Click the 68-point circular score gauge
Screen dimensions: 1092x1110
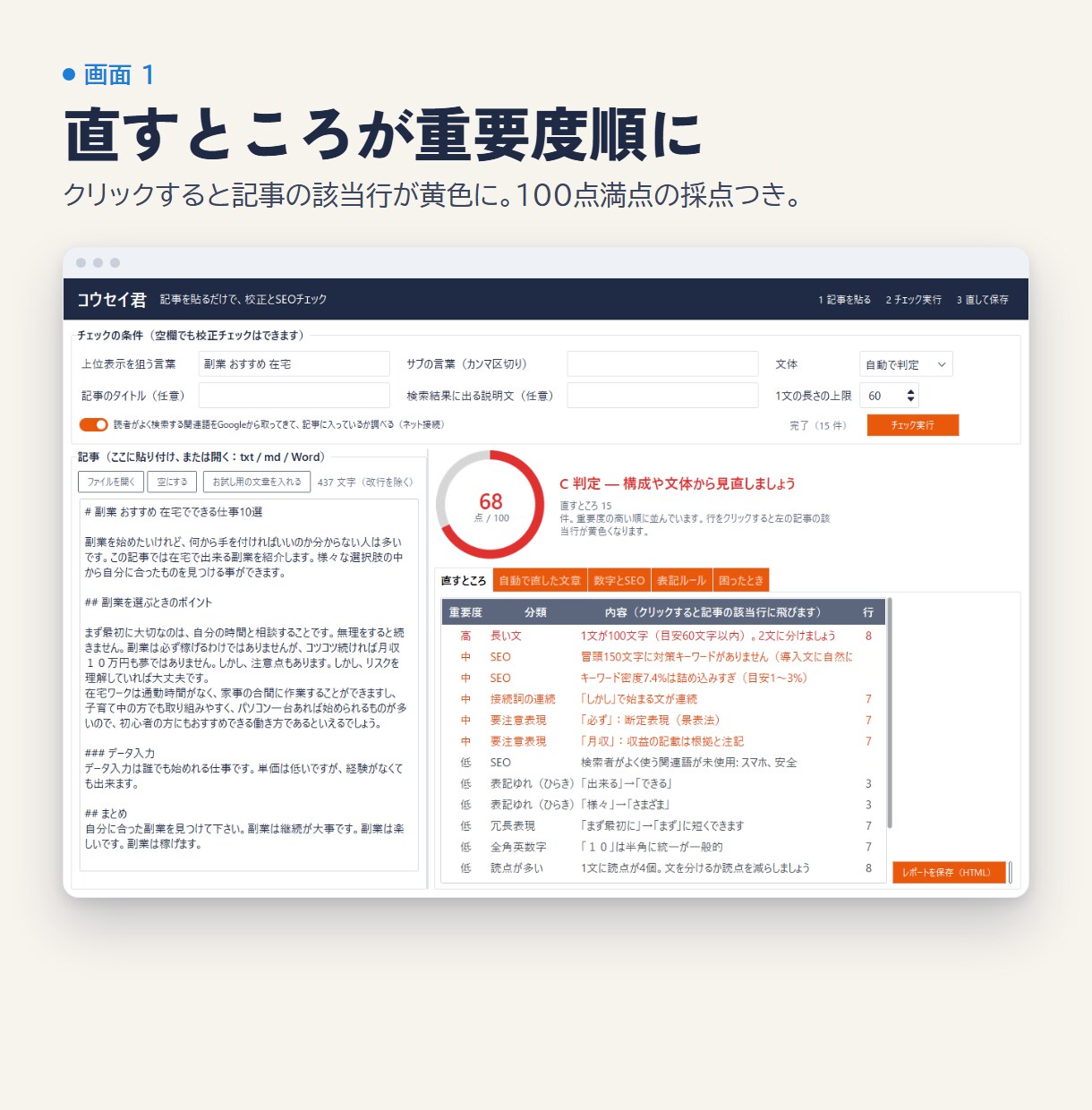(x=491, y=505)
